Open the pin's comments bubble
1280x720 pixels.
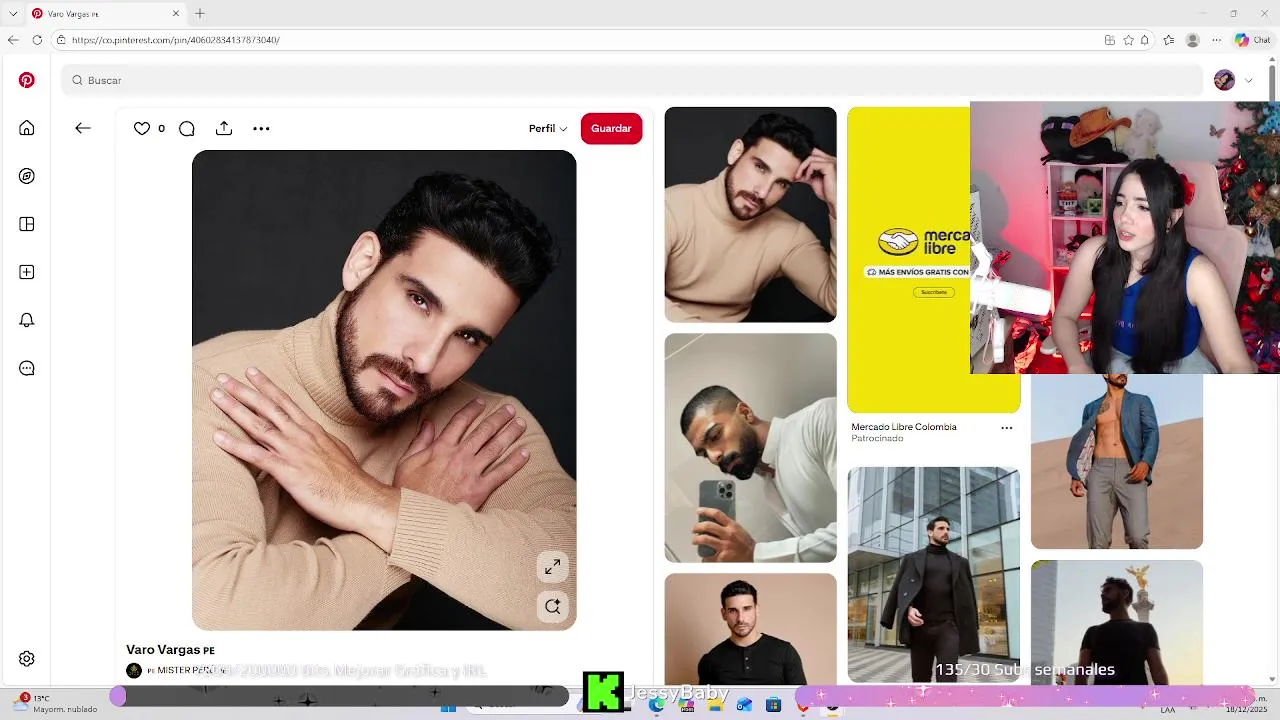coord(187,128)
